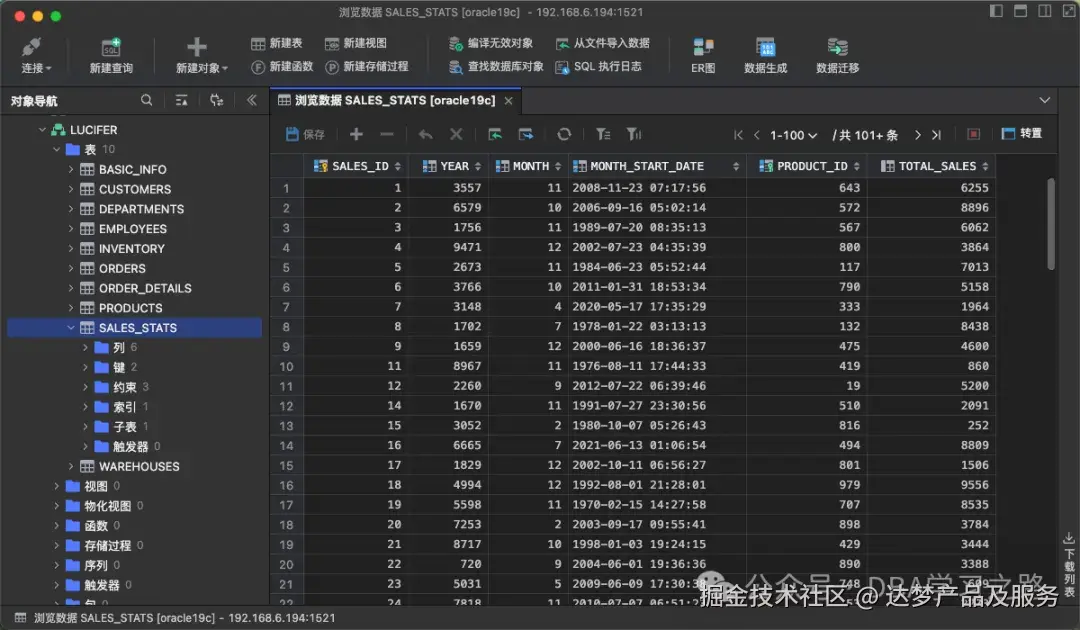The image size is (1080, 630).
Task: Select row number 5 header
Action: pyautogui.click(x=286, y=267)
